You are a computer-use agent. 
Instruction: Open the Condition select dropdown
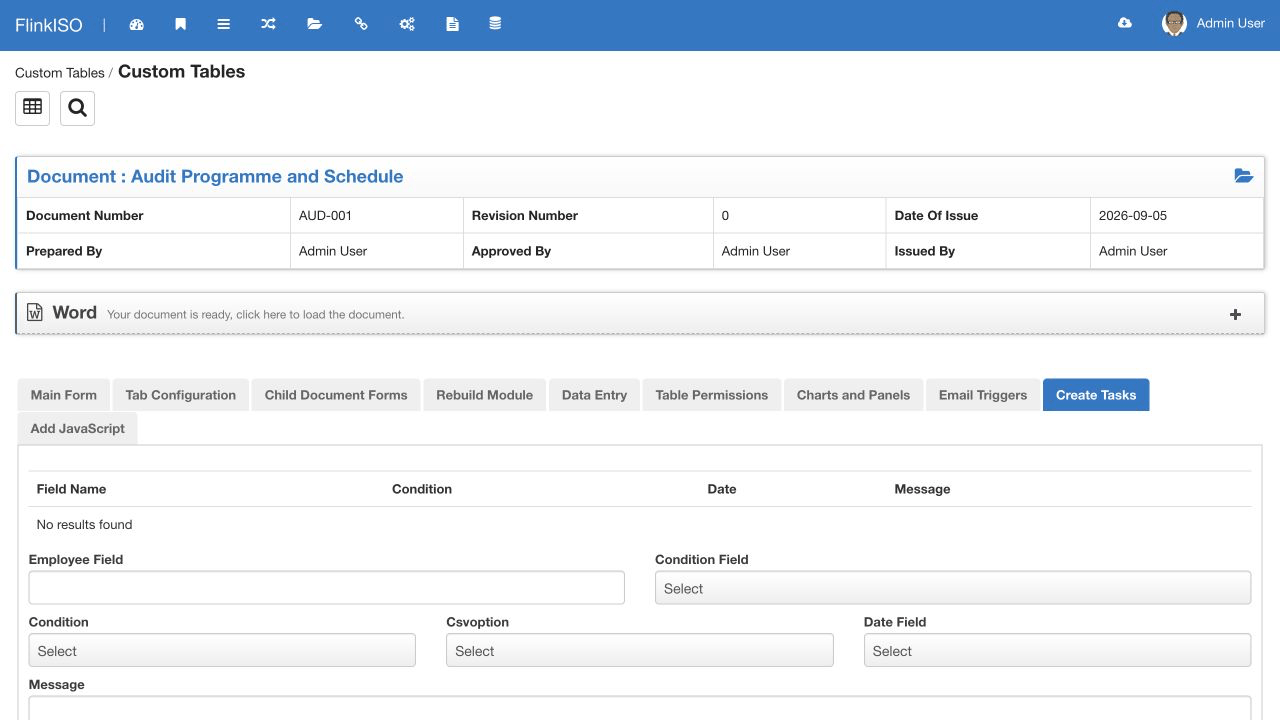(x=222, y=650)
